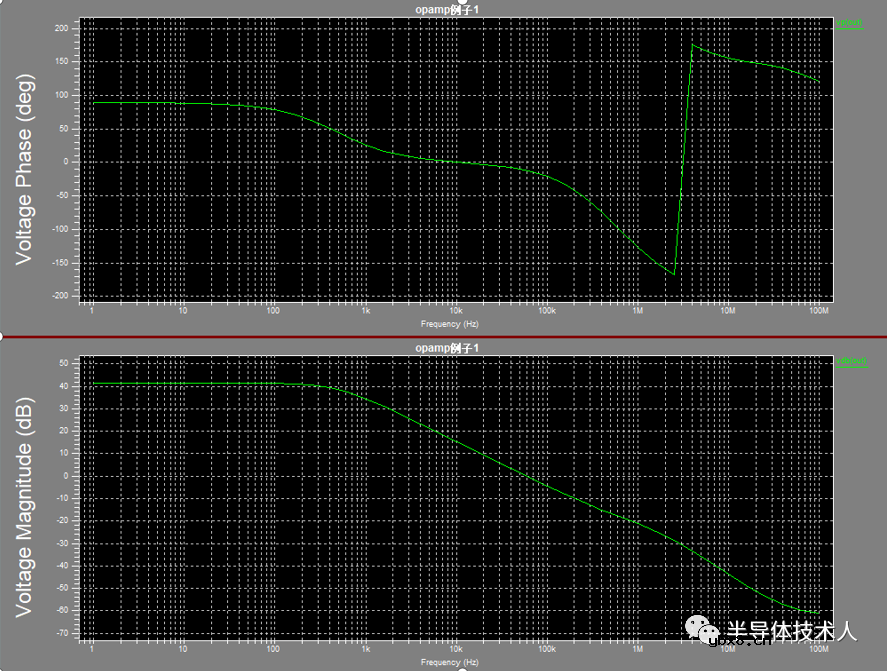
Task: Click the 50 tick on the magnitude axis
Action: [64, 363]
